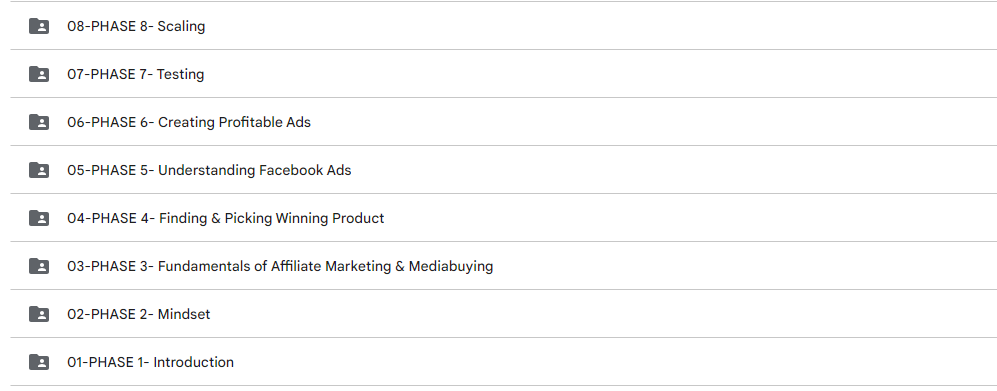Select the 01-PHASE 1- Introduction folder name

[150, 362]
